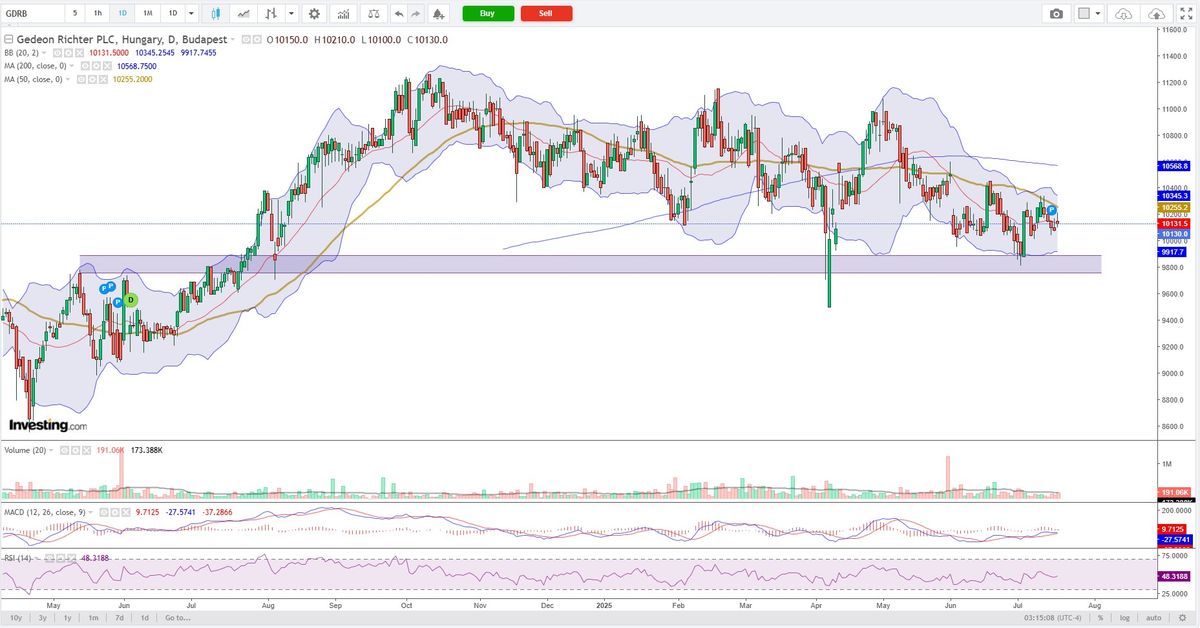This screenshot has width=1200, height=628.
Task: Open the compare symbols scales icon
Action: click(x=373, y=14)
